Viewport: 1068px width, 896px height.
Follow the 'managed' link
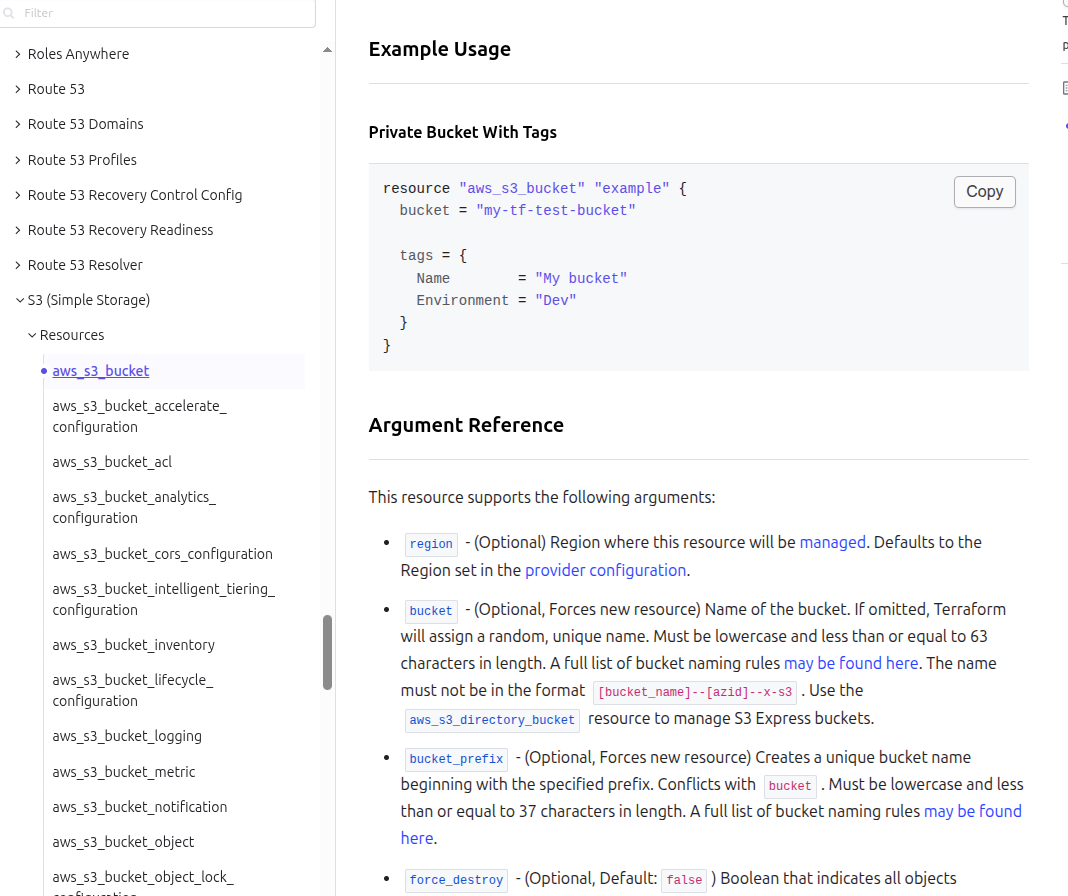point(832,542)
